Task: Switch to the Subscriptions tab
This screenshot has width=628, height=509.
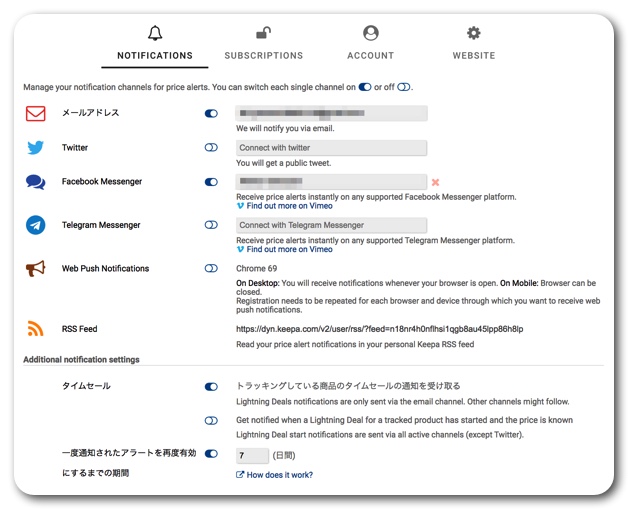Action: 263,56
